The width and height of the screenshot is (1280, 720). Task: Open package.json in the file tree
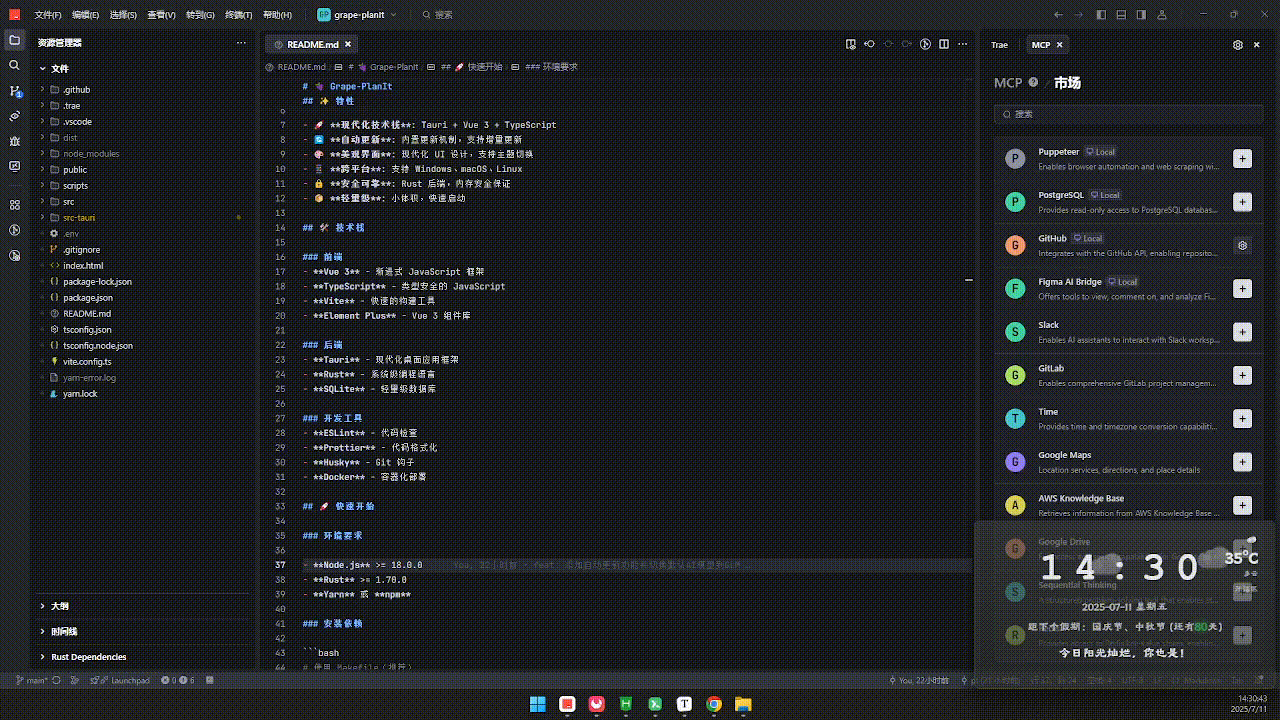(x=88, y=298)
